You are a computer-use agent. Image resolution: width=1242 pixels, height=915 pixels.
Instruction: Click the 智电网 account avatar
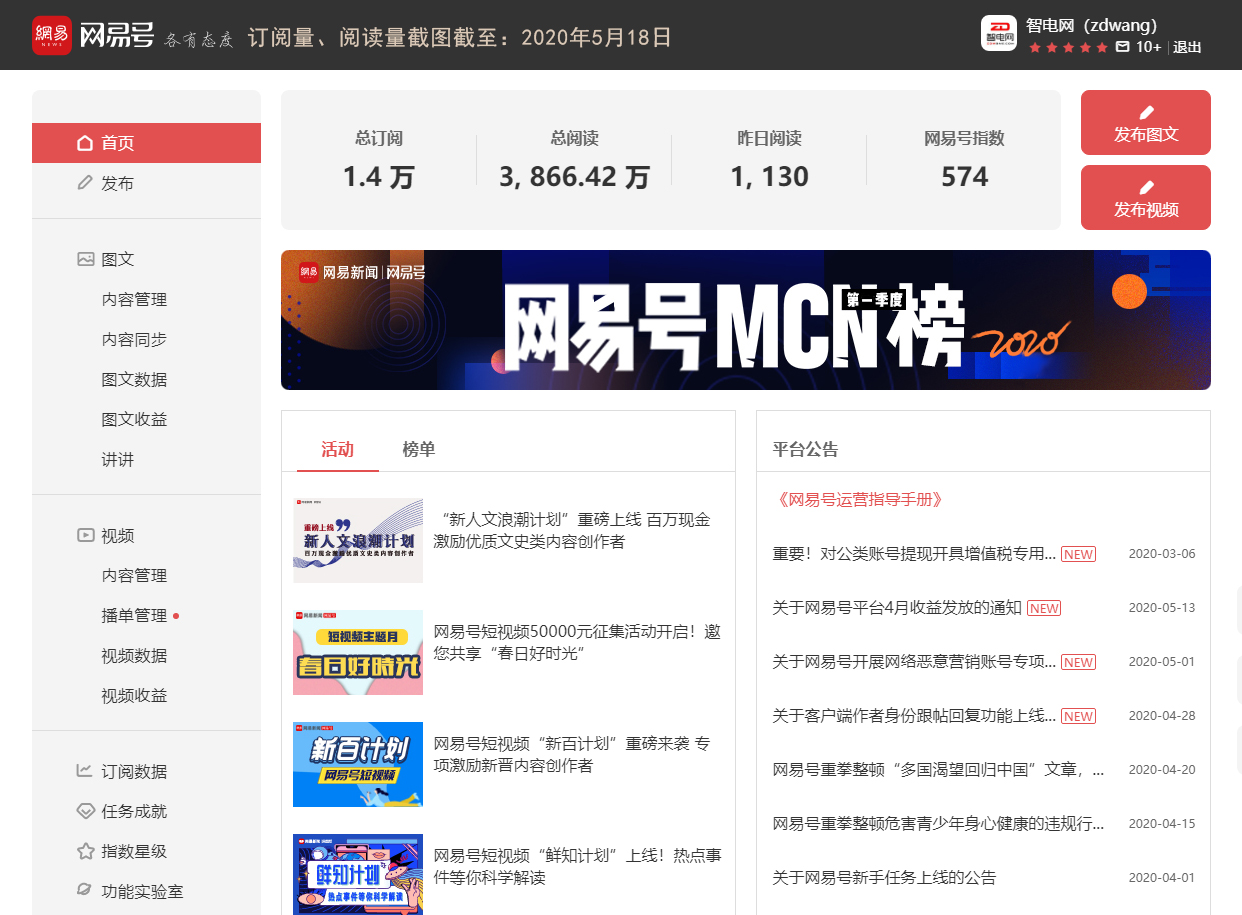pyautogui.click(x=999, y=33)
